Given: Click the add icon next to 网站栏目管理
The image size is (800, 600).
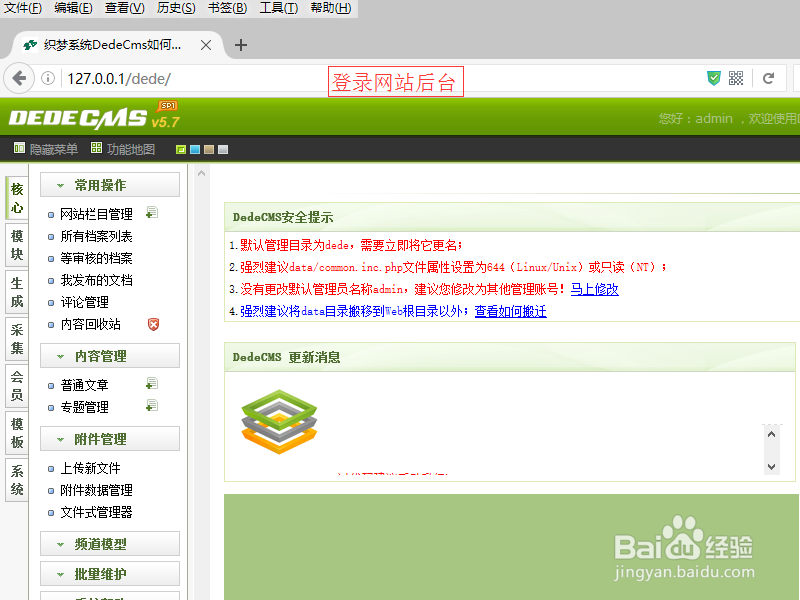Looking at the screenshot, I should click(152, 212).
